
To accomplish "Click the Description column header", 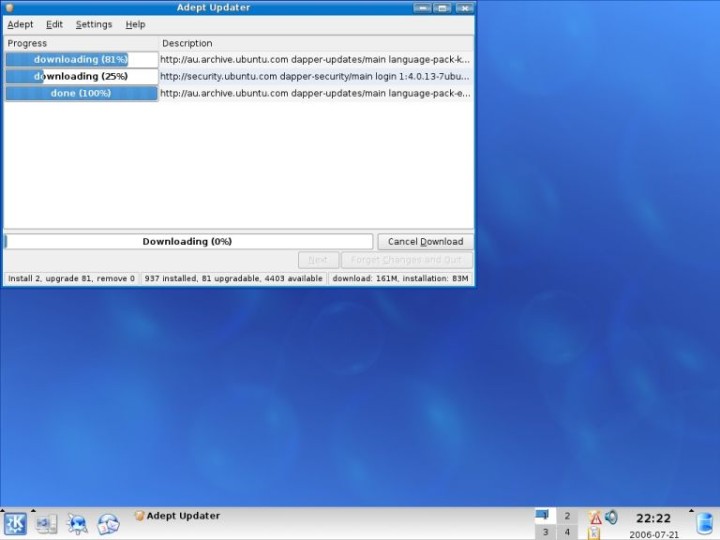I will click(x=316, y=43).
